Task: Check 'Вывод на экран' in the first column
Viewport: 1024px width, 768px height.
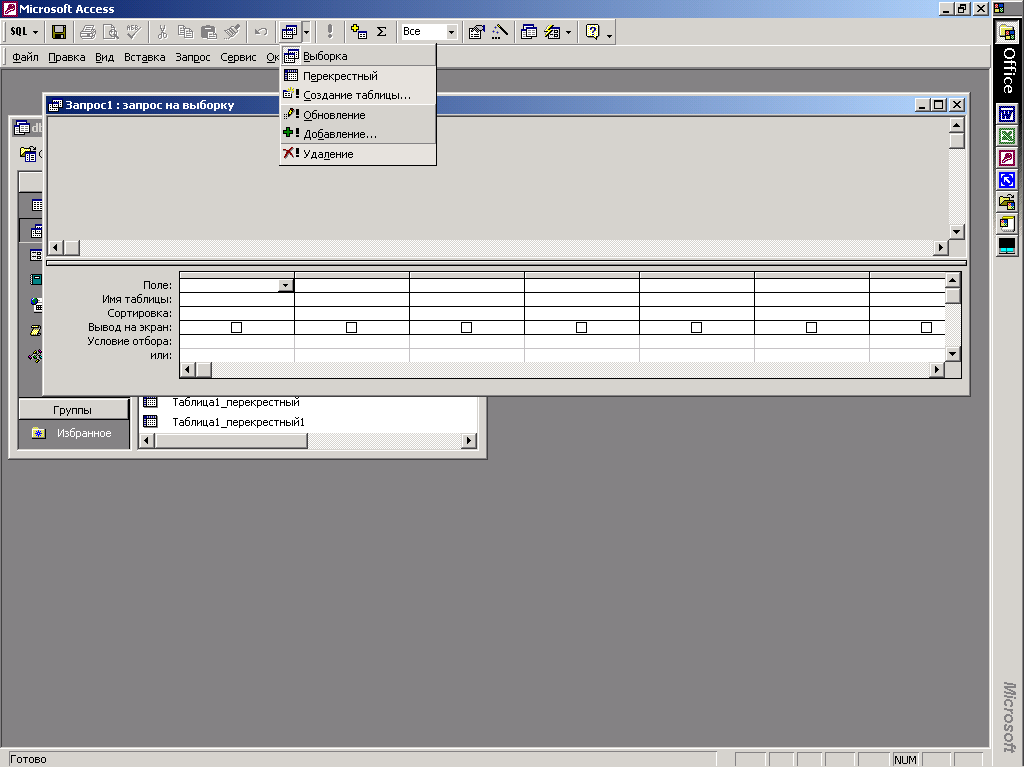Action: pyautogui.click(x=236, y=327)
